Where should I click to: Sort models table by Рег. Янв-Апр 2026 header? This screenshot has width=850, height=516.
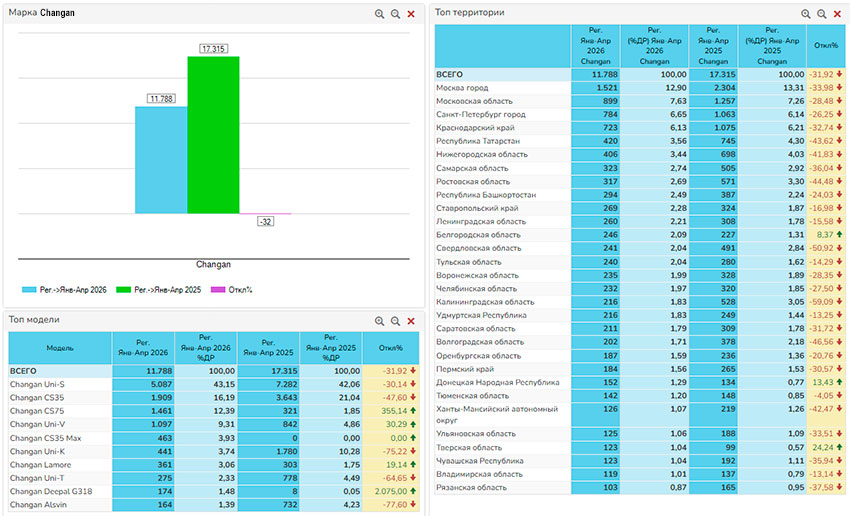pos(143,348)
